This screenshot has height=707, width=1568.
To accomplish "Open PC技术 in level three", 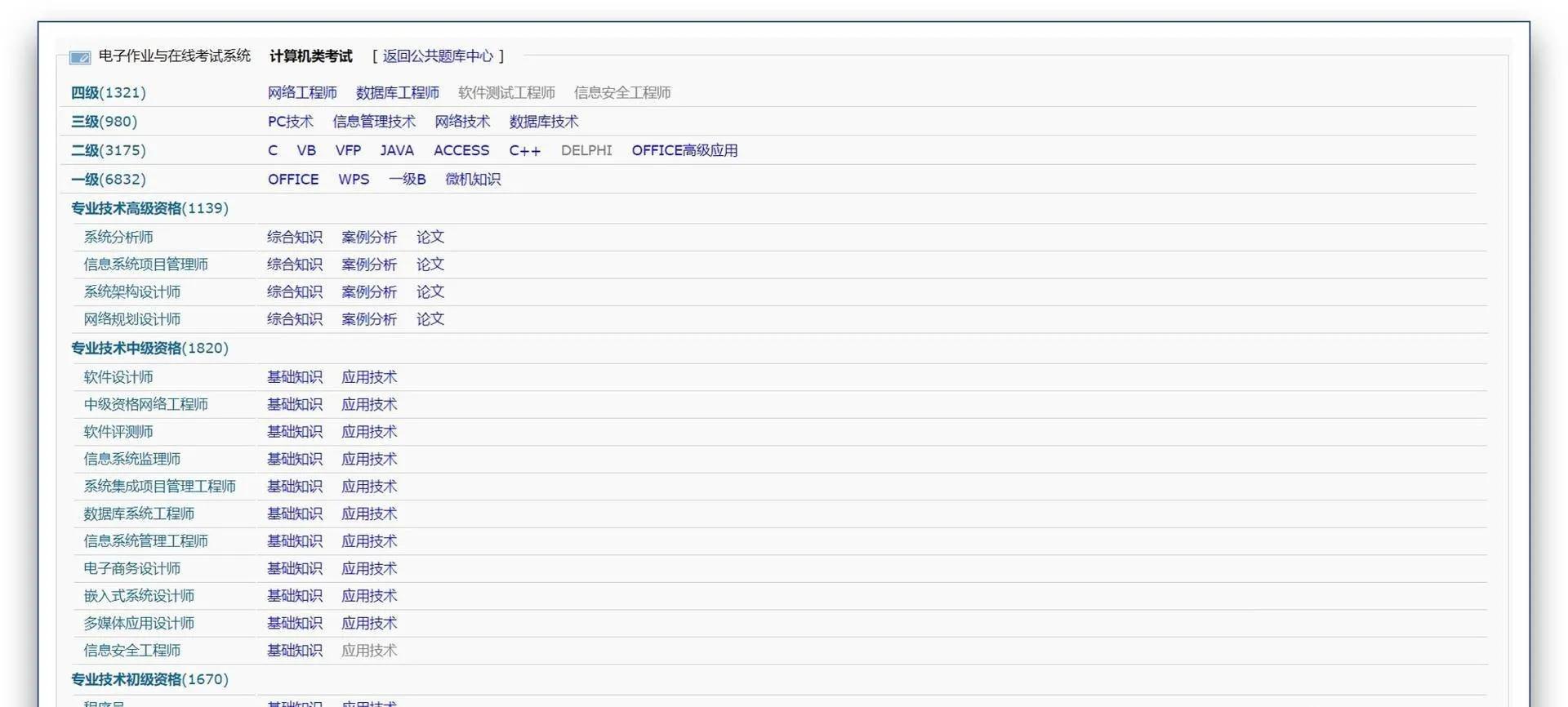I will pos(291,121).
